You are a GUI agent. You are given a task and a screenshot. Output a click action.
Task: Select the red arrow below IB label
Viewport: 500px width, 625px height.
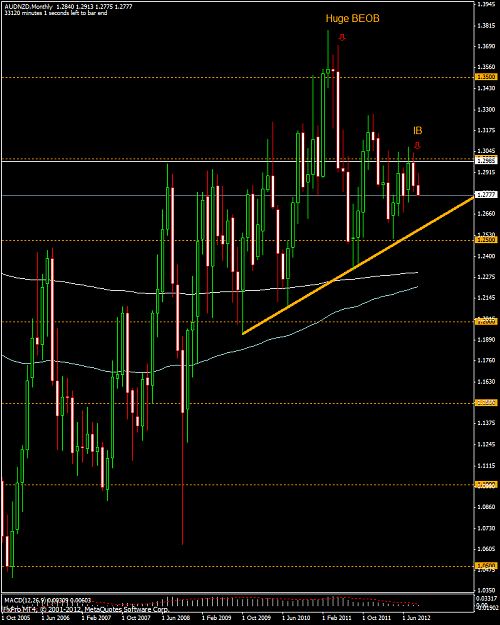tap(417, 146)
